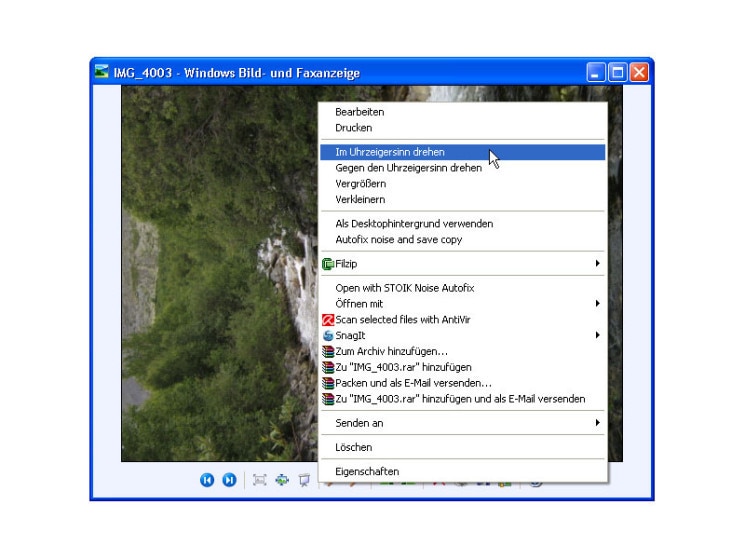This screenshot has width=745, height=559.
Task: Click the best fit toolbar icon
Action: click(260, 480)
